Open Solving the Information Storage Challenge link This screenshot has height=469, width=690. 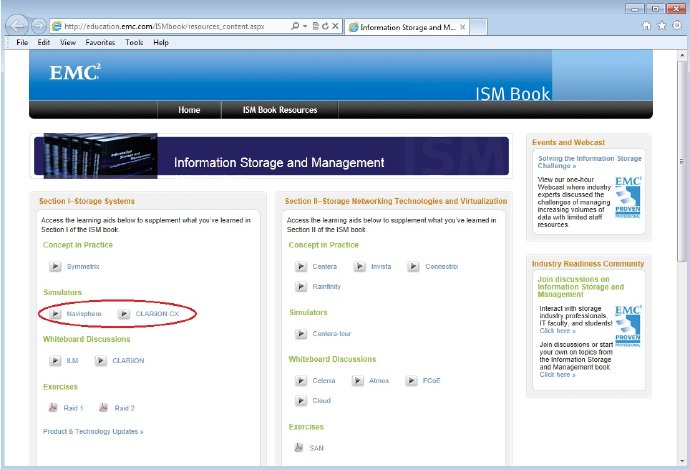pyautogui.click(x=589, y=162)
